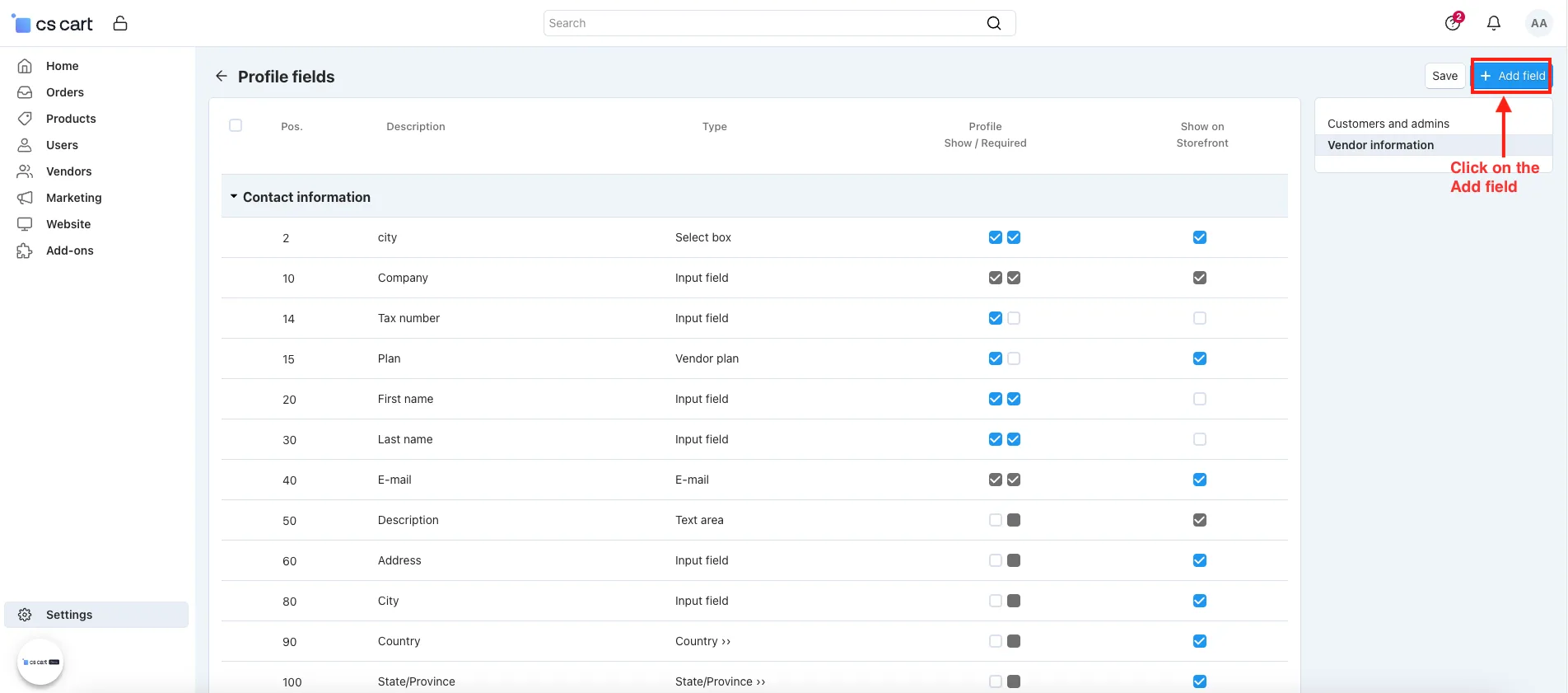Check Profile Show for Address
This screenshot has height=693, width=1568.
tap(996, 560)
